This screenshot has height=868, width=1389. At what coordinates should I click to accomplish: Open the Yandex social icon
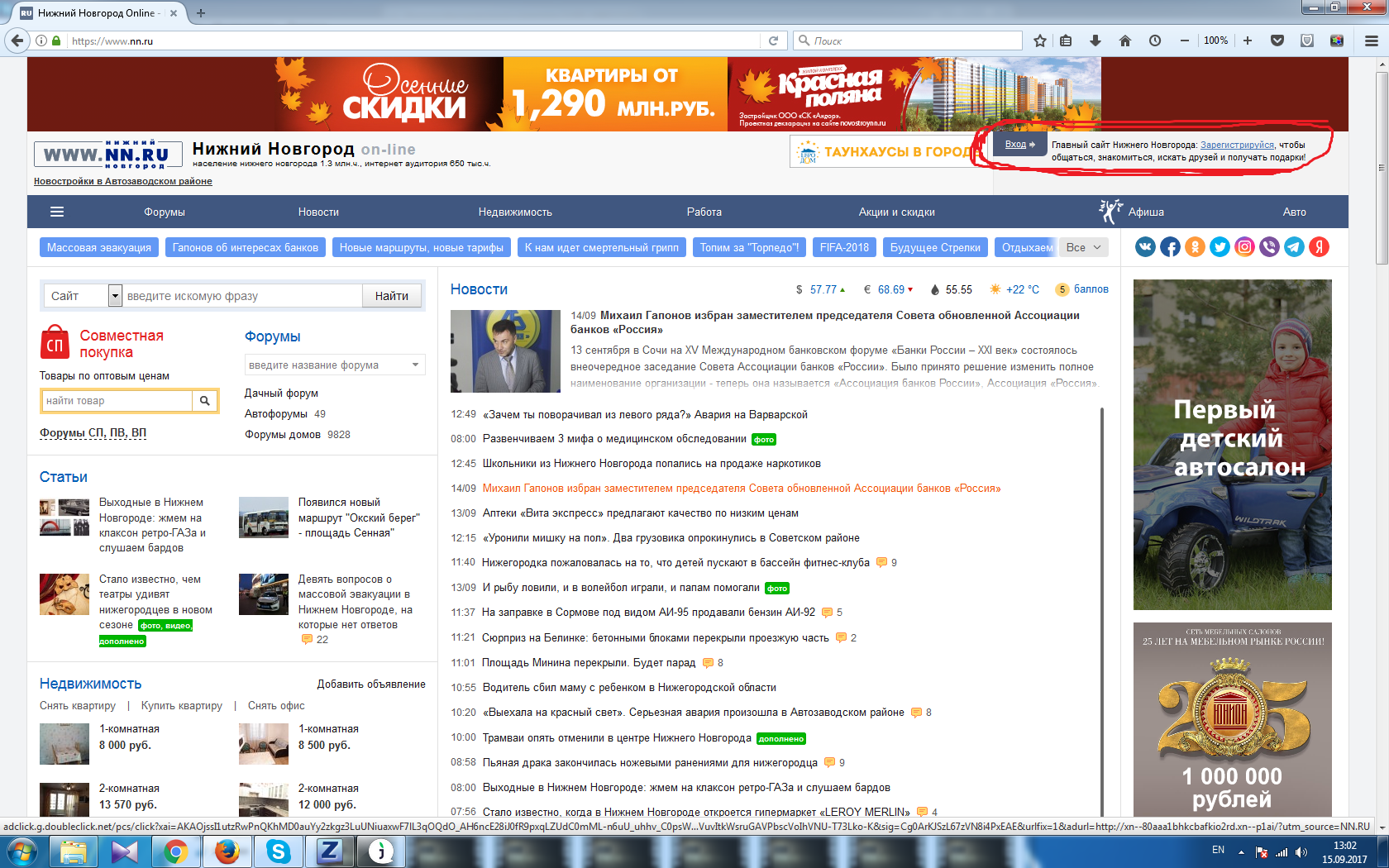tap(1319, 247)
